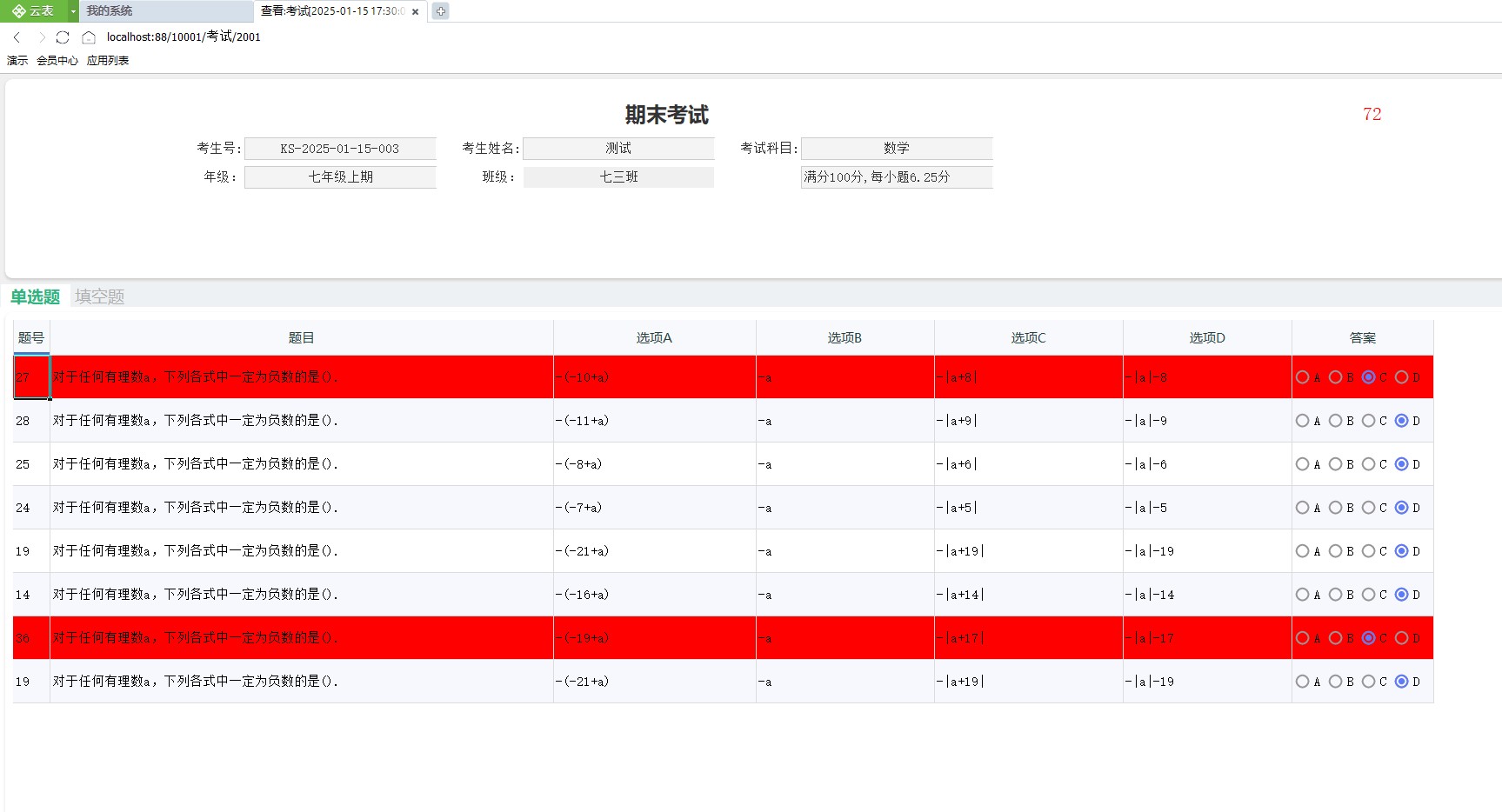Click option D cell -|a|-17

[1208, 638]
